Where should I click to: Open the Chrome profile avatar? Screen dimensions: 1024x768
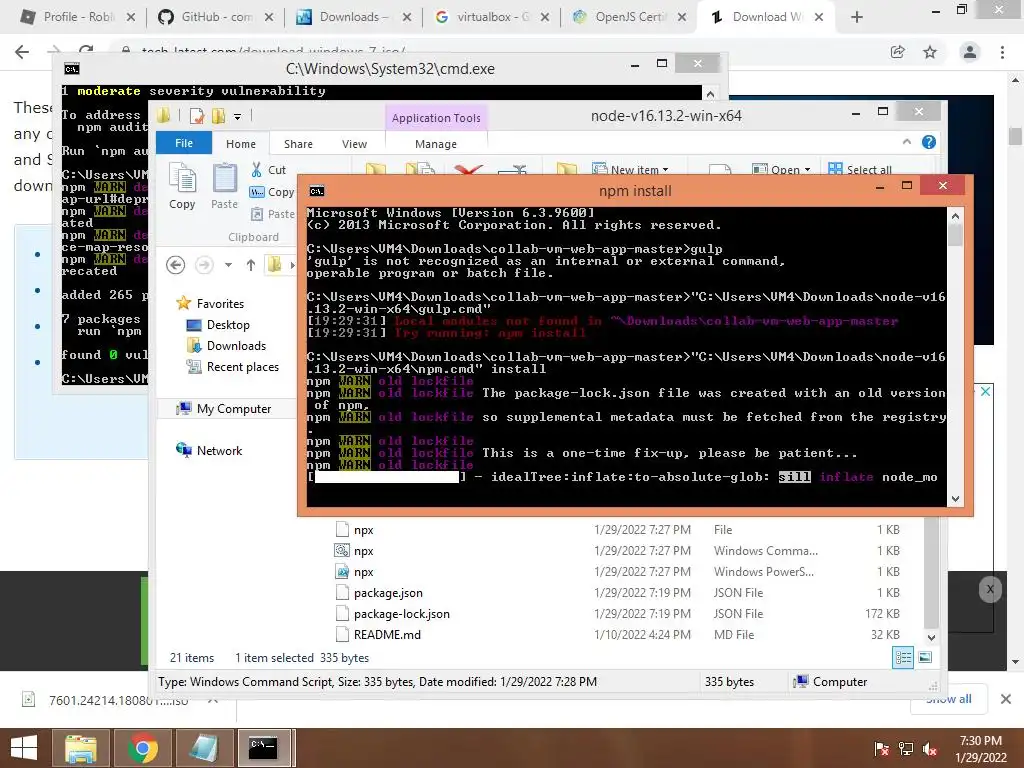tap(970, 52)
